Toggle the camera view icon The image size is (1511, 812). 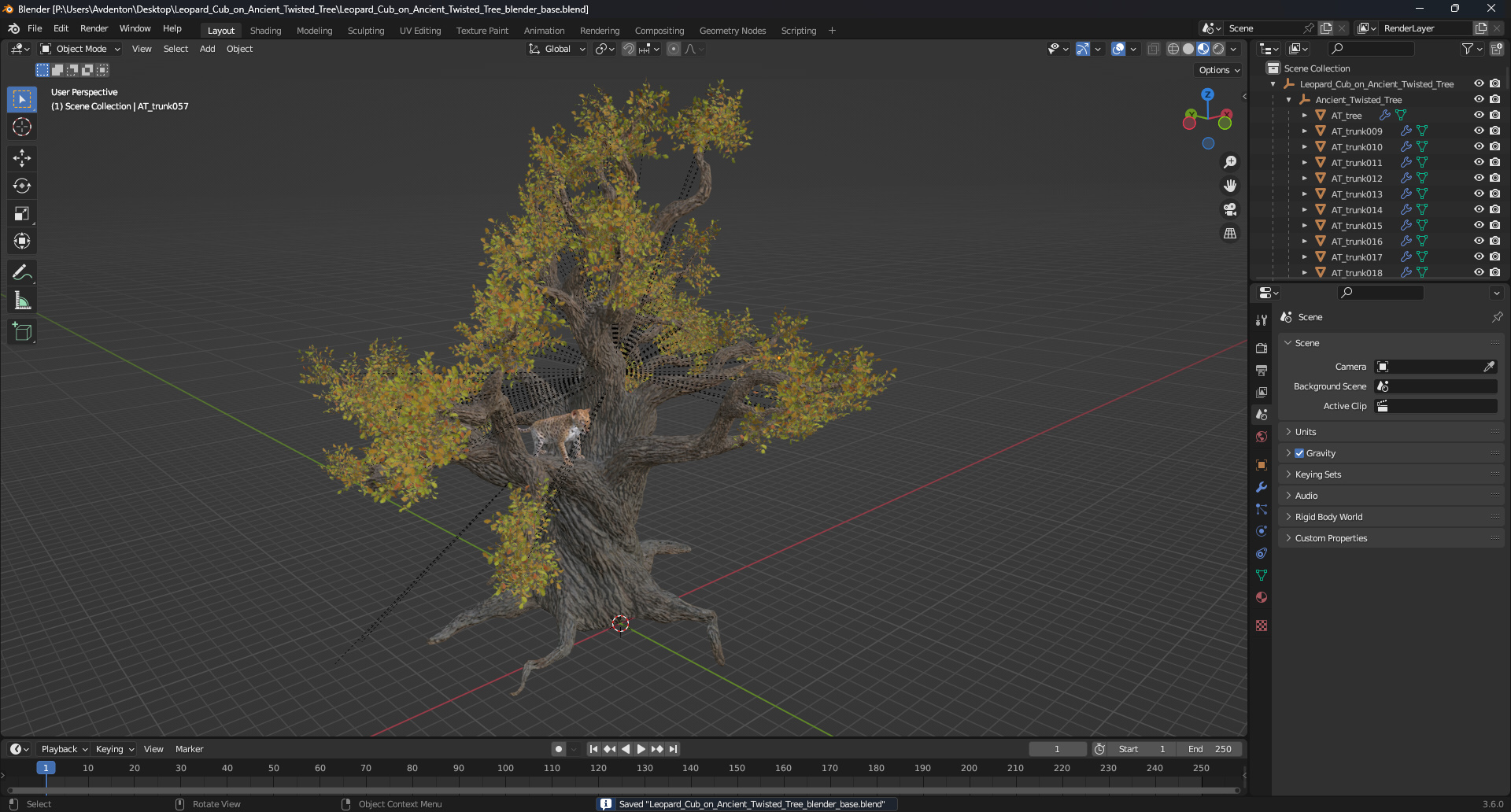[1230, 209]
